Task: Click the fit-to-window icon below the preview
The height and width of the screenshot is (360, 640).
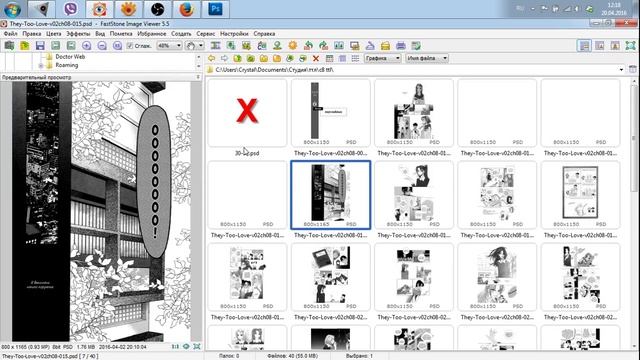Action: coord(197,347)
